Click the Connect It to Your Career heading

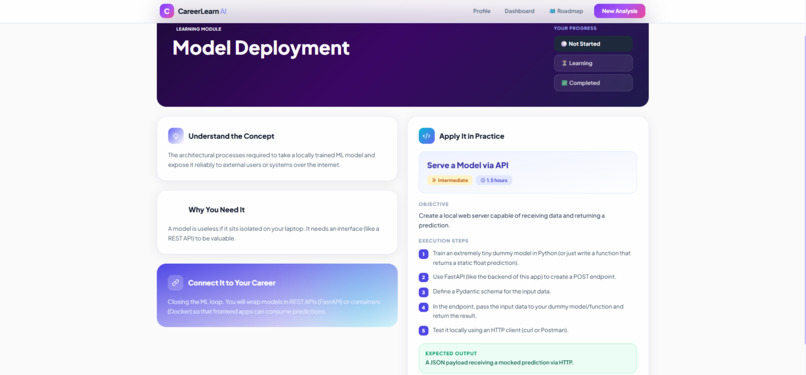coord(232,283)
